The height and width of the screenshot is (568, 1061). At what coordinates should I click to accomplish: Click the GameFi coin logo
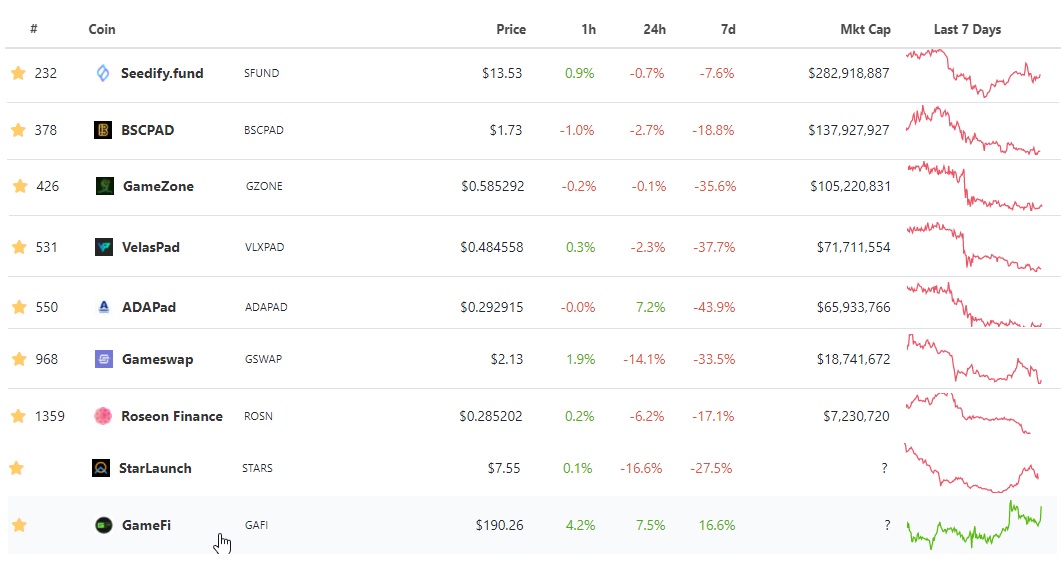point(104,525)
